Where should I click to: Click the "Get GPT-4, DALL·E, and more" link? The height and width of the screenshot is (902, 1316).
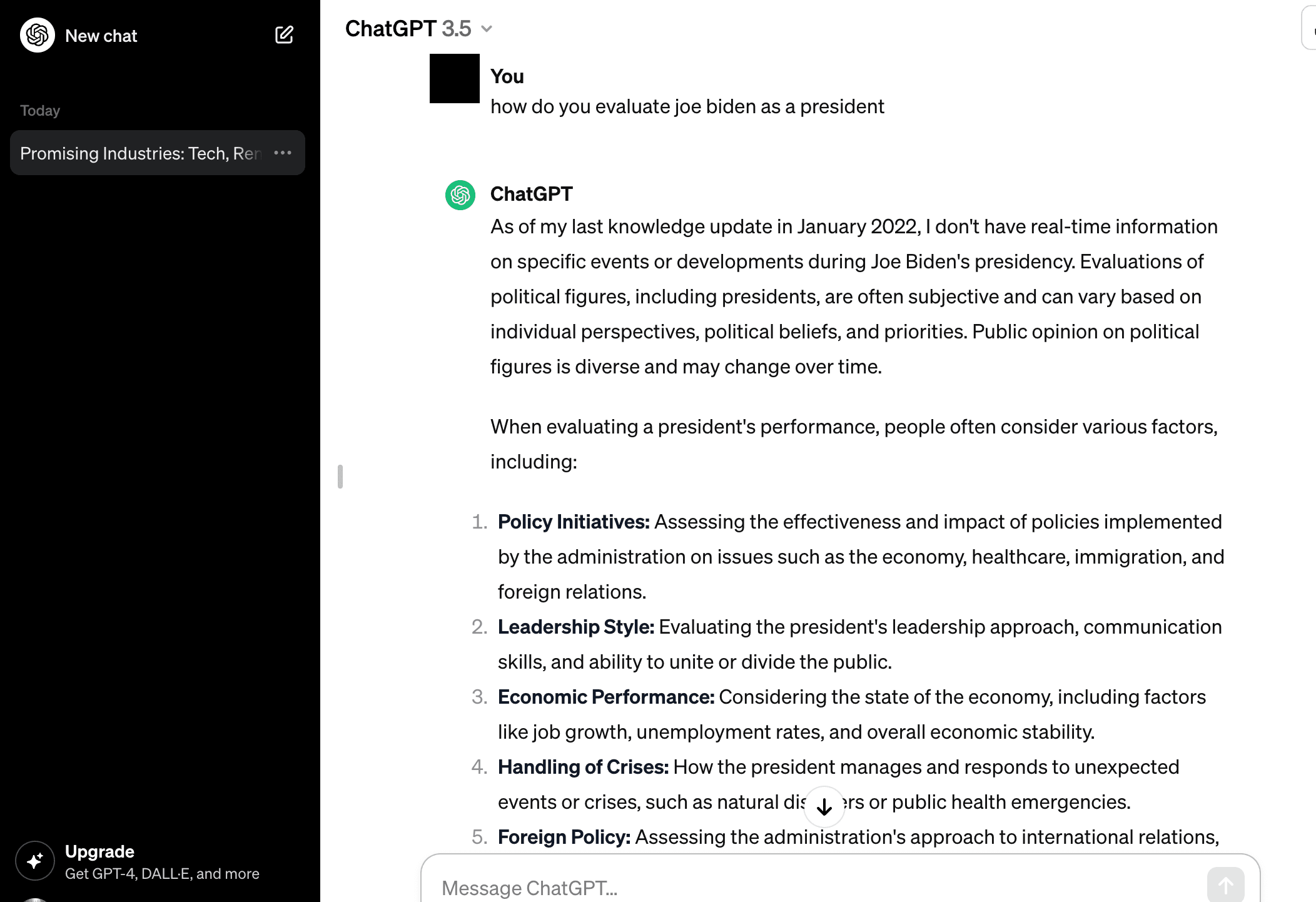(x=162, y=874)
